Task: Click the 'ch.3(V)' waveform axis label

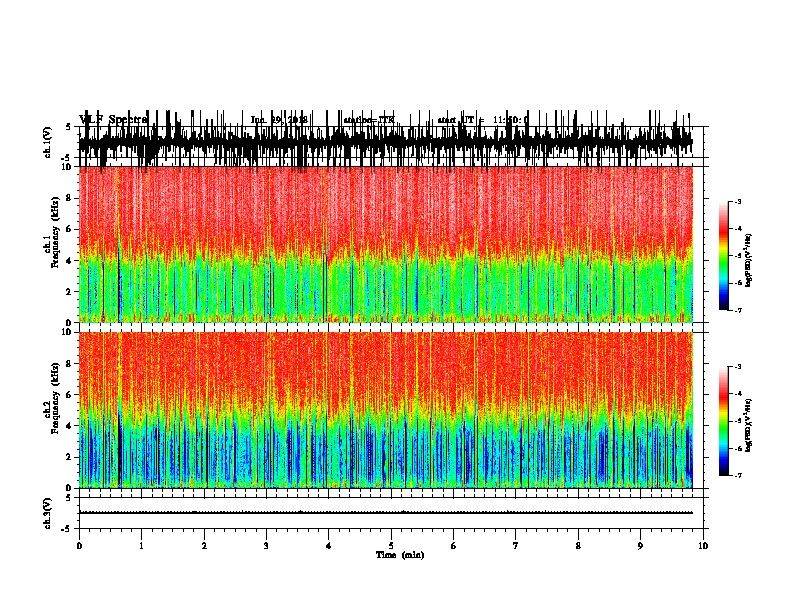Action: (x=47, y=513)
